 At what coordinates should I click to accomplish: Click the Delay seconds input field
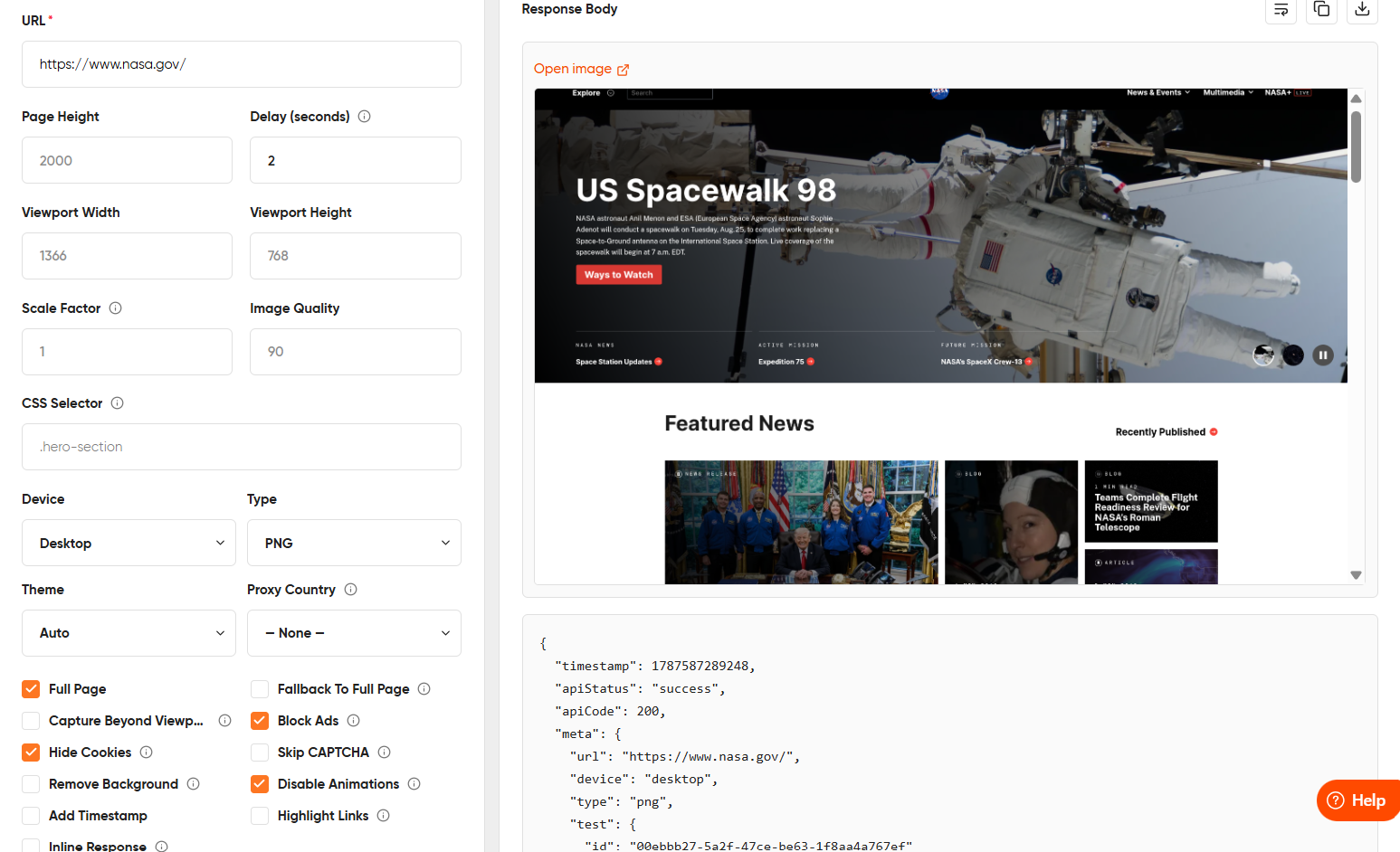(x=356, y=160)
